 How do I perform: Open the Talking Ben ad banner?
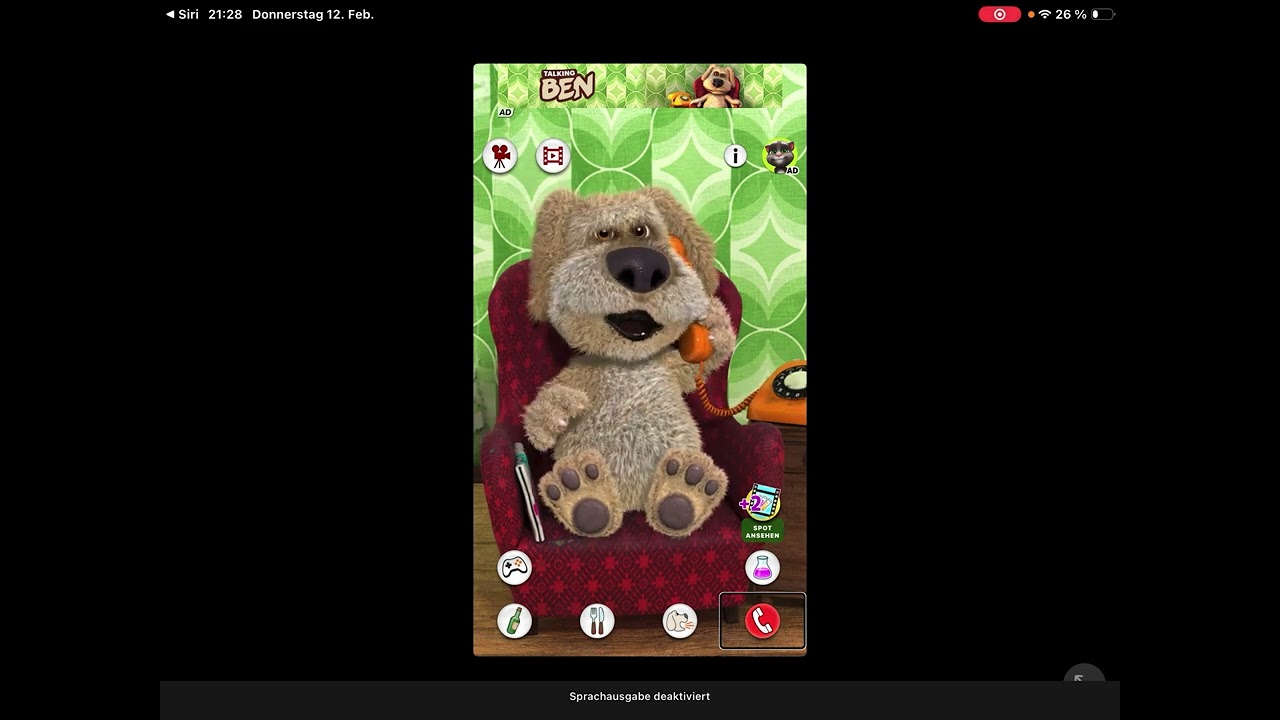tap(640, 86)
